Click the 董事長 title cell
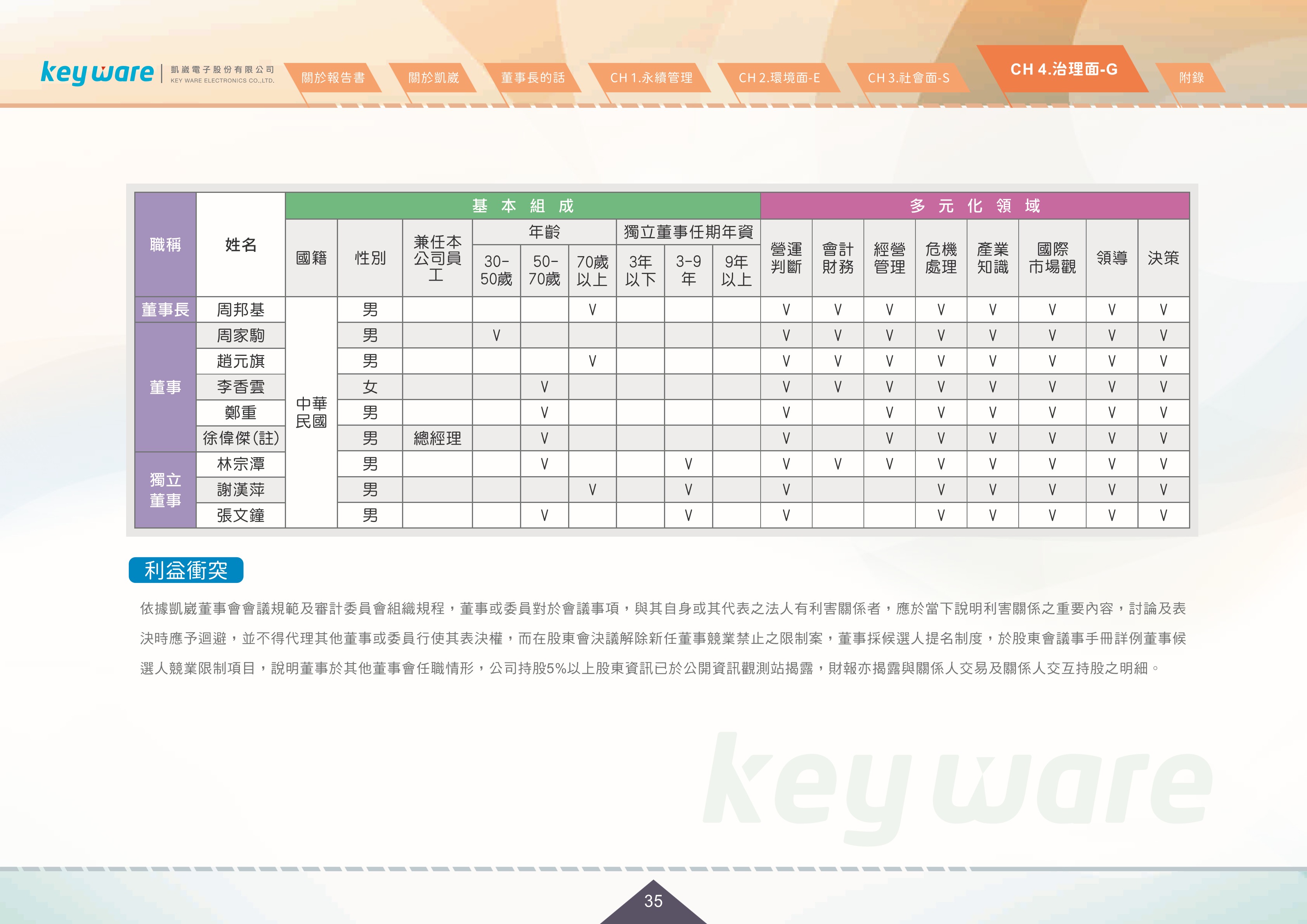Image resolution: width=1307 pixels, height=924 pixels. point(166,310)
